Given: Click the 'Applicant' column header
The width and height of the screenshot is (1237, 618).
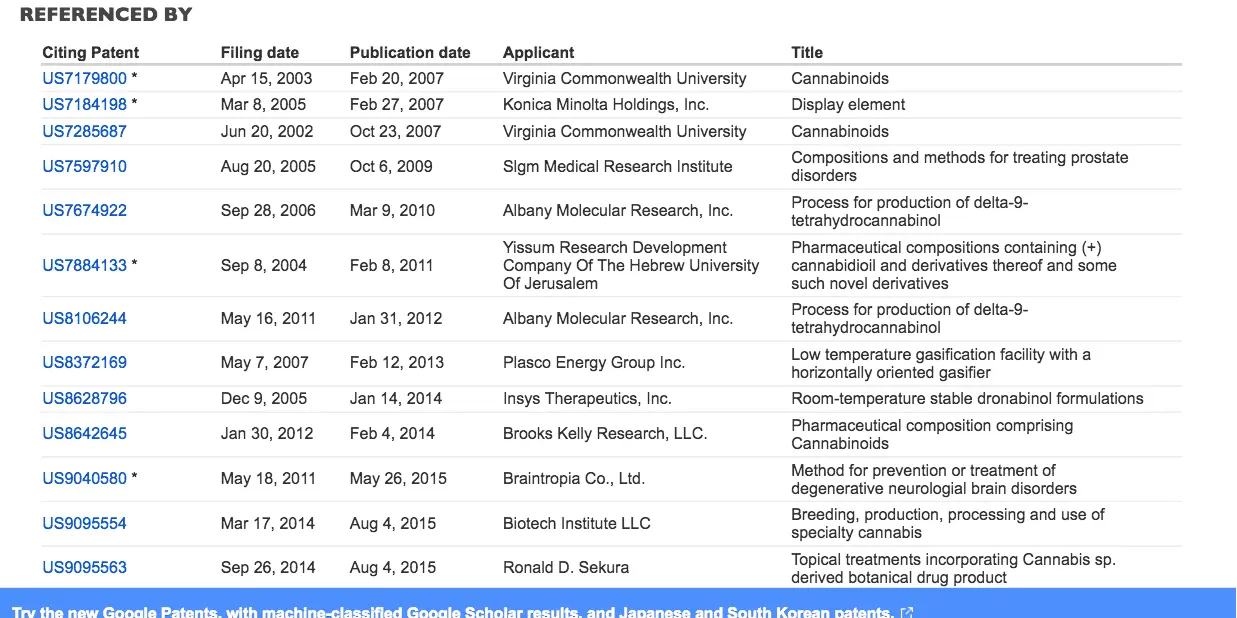Looking at the screenshot, I should tap(538, 52).
